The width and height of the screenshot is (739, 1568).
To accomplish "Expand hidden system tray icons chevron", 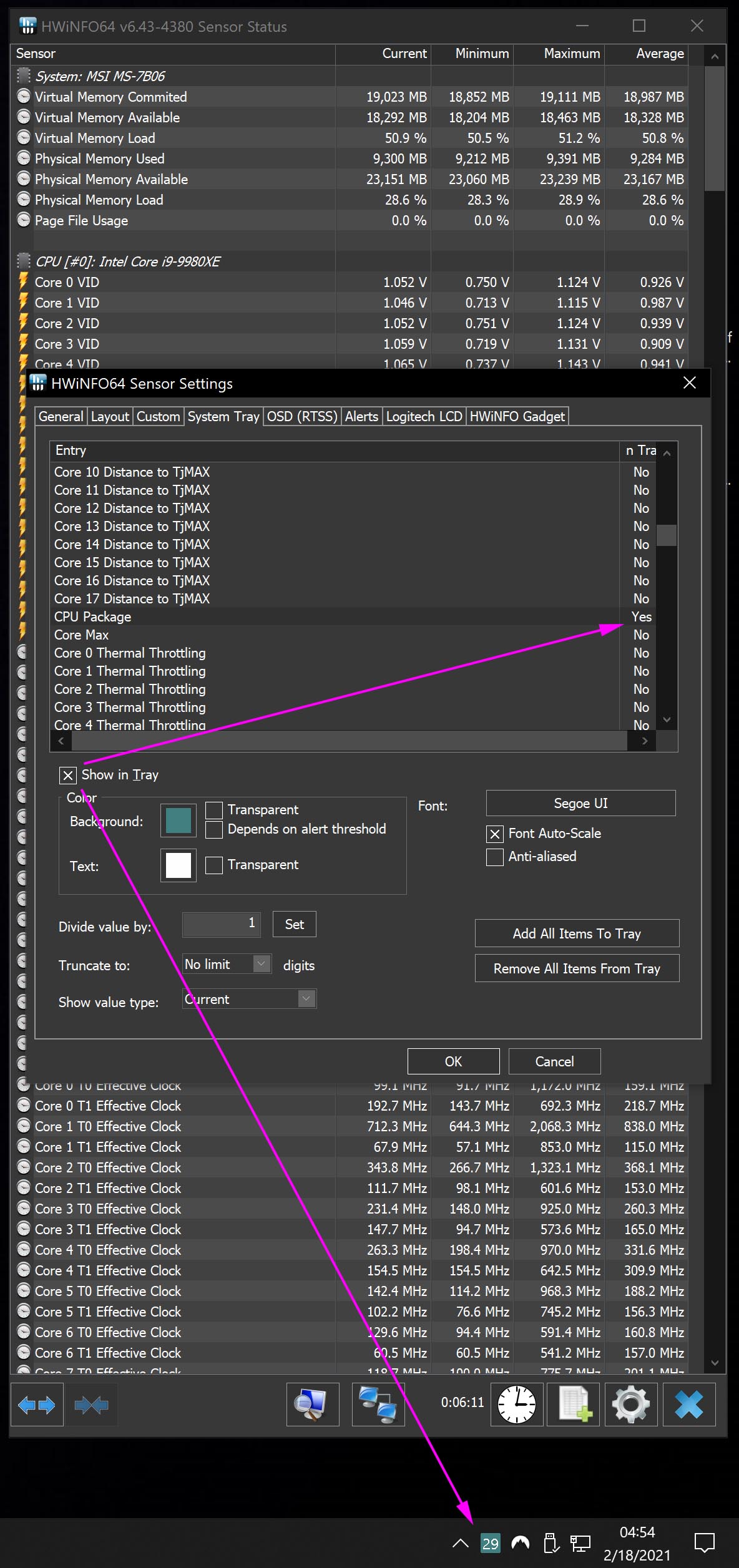I will (x=460, y=1543).
